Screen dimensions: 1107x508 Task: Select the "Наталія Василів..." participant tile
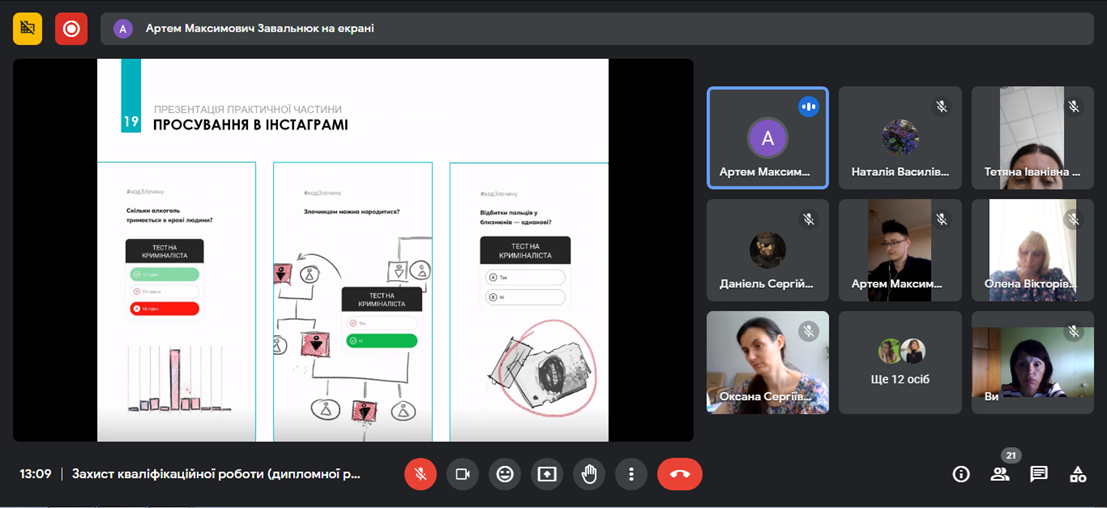[x=900, y=138]
